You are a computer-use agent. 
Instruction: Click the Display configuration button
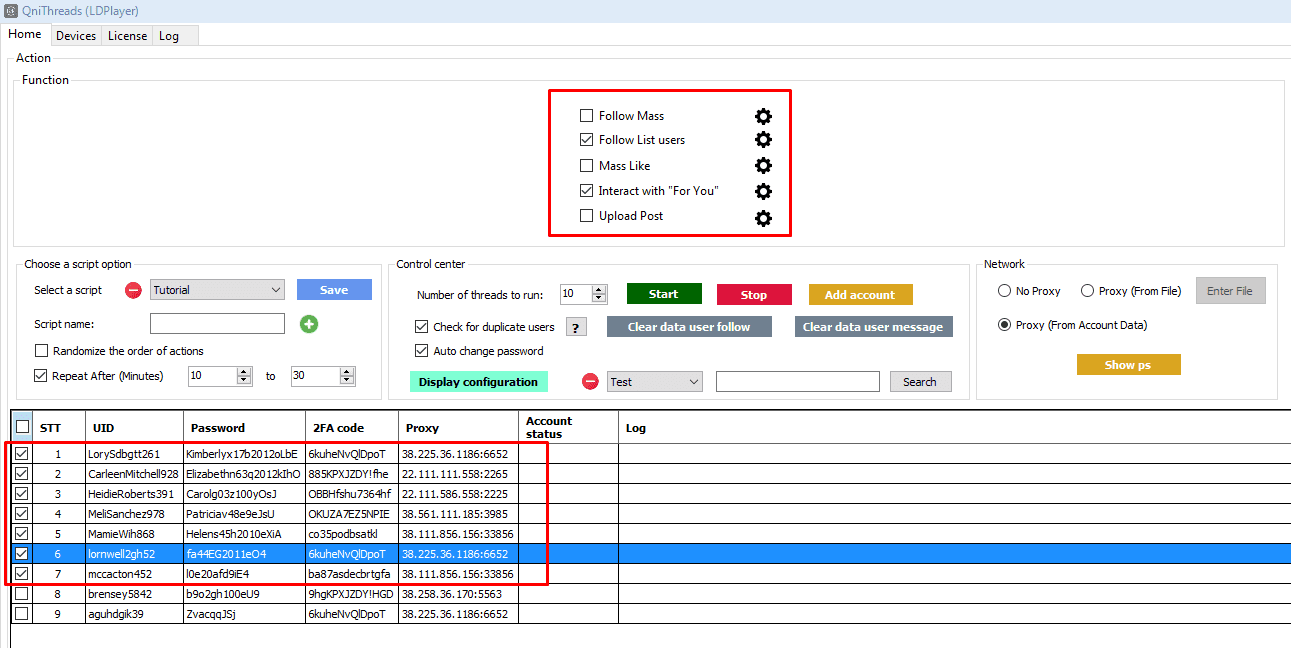pyautogui.click(x=478, y=382)
